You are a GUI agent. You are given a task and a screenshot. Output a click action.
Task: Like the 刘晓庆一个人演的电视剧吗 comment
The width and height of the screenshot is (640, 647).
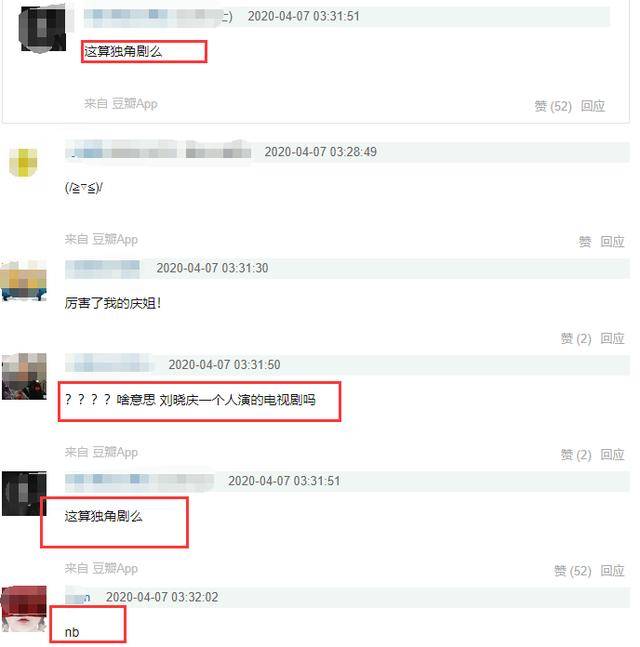pyautogui.click(x=576, y=455)
